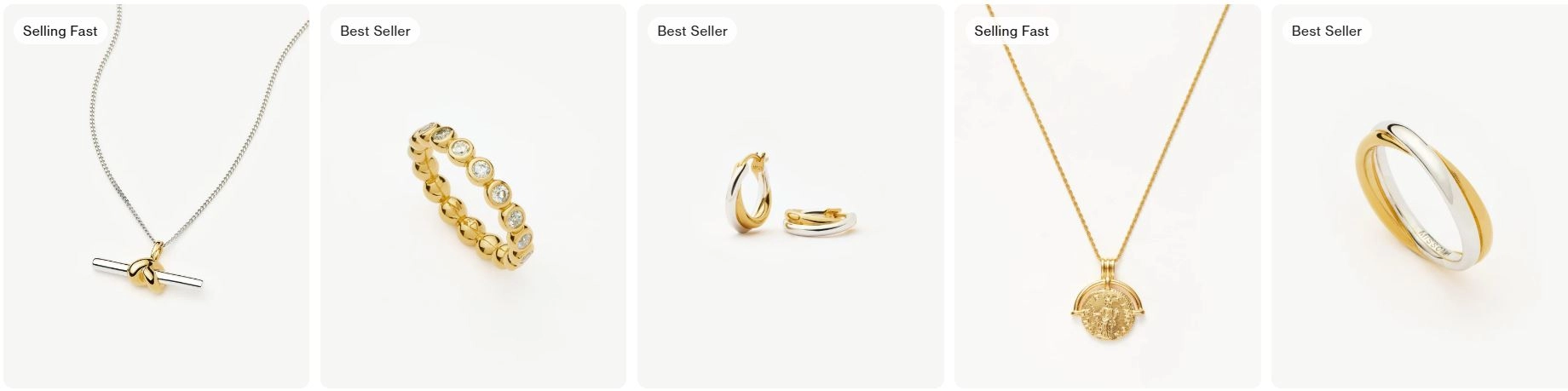Screen dimensions: 1568x391
Task: Click Selling Fast badge on knot necklace card
Action: [x=60, y=31]
